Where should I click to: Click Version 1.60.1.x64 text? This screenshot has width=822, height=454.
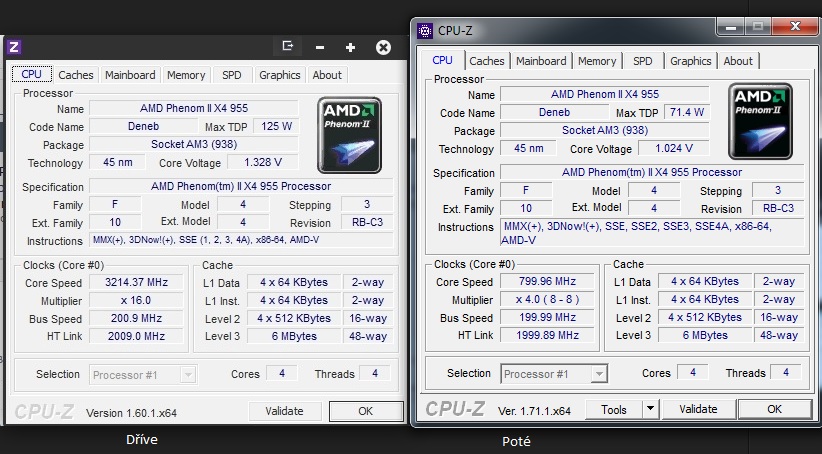coord(131,413)
